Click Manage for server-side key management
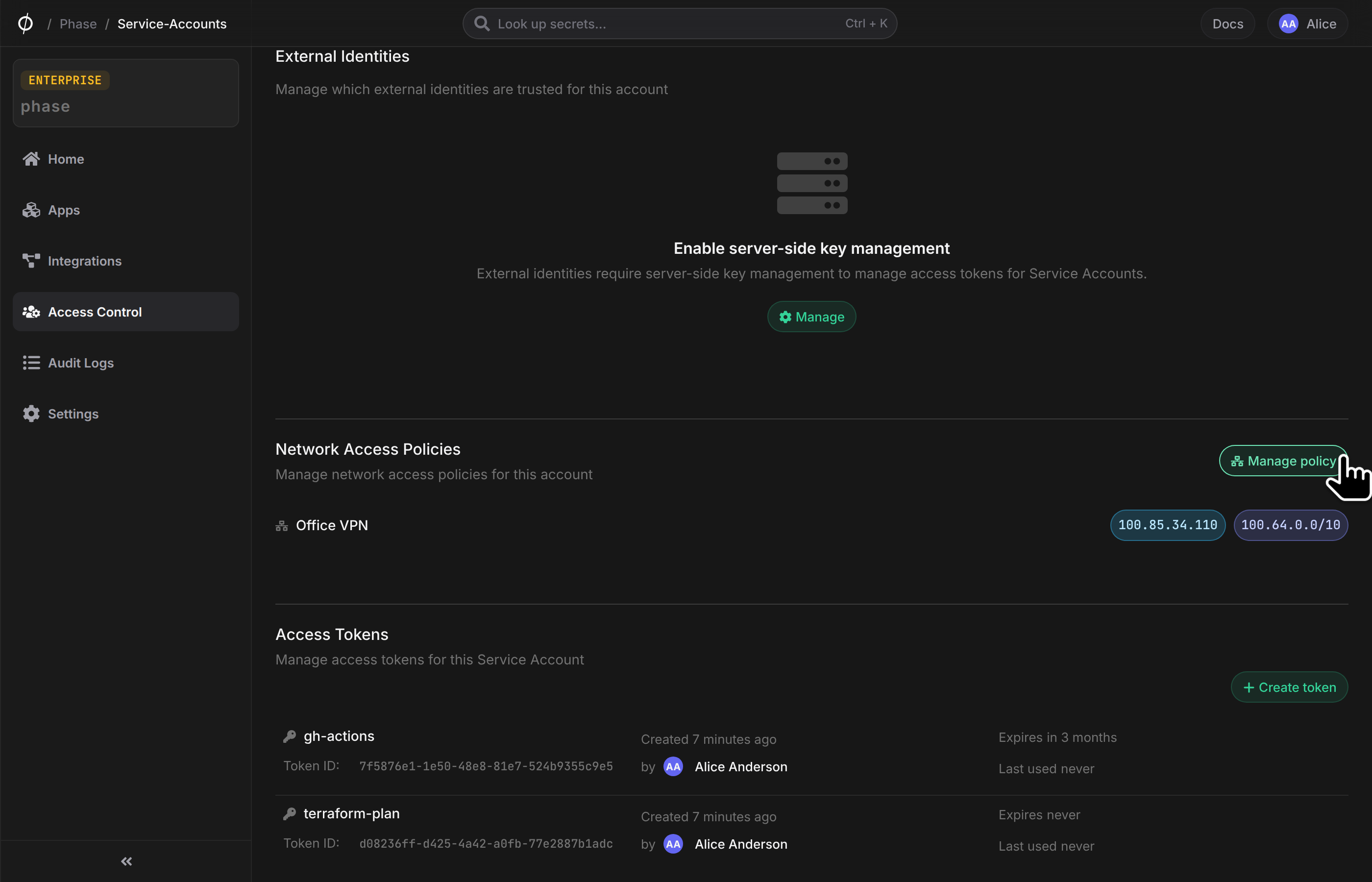1372x882 pixels. click(811, 317)
